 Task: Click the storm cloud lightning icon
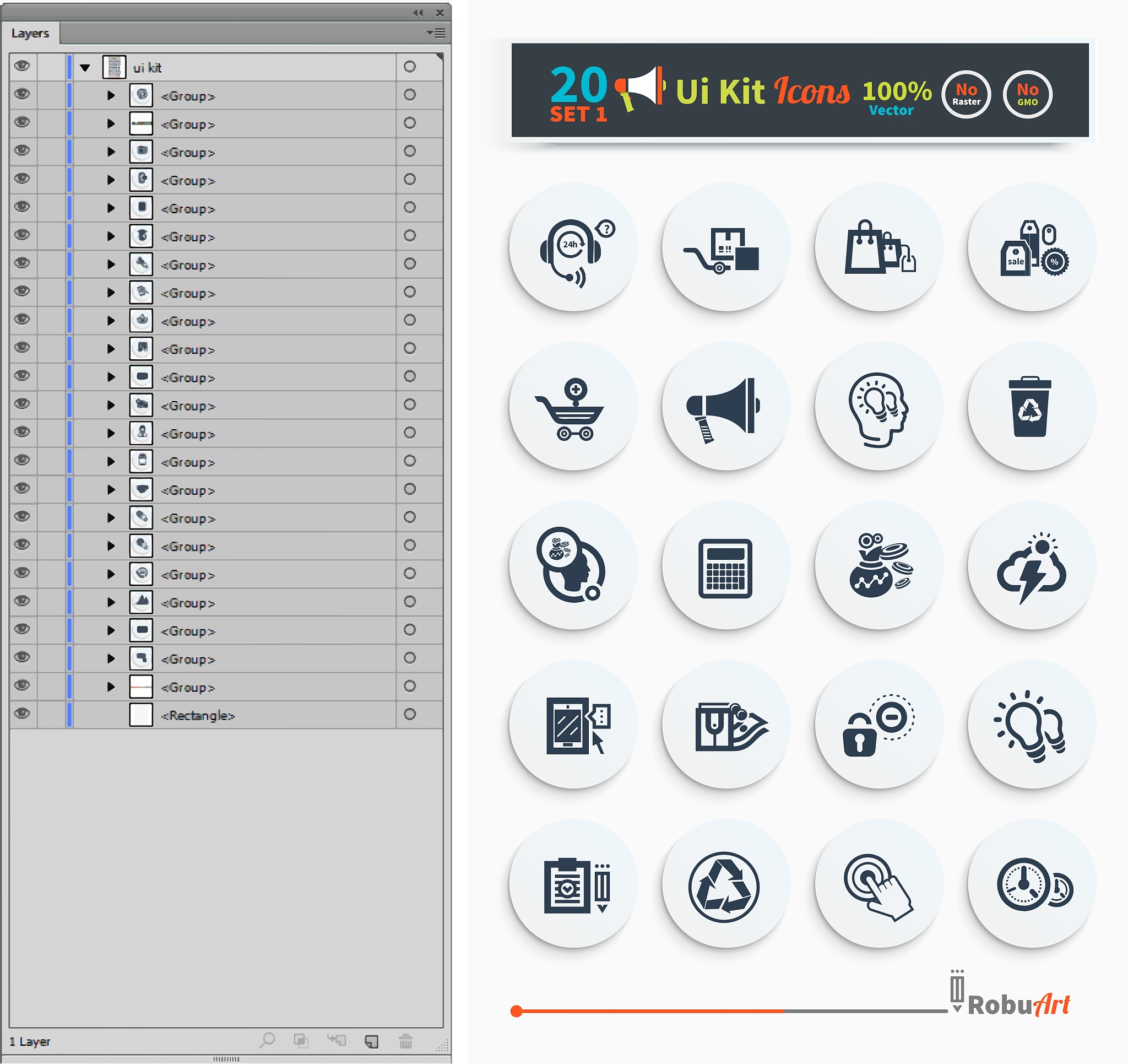tap(1032, 568)
